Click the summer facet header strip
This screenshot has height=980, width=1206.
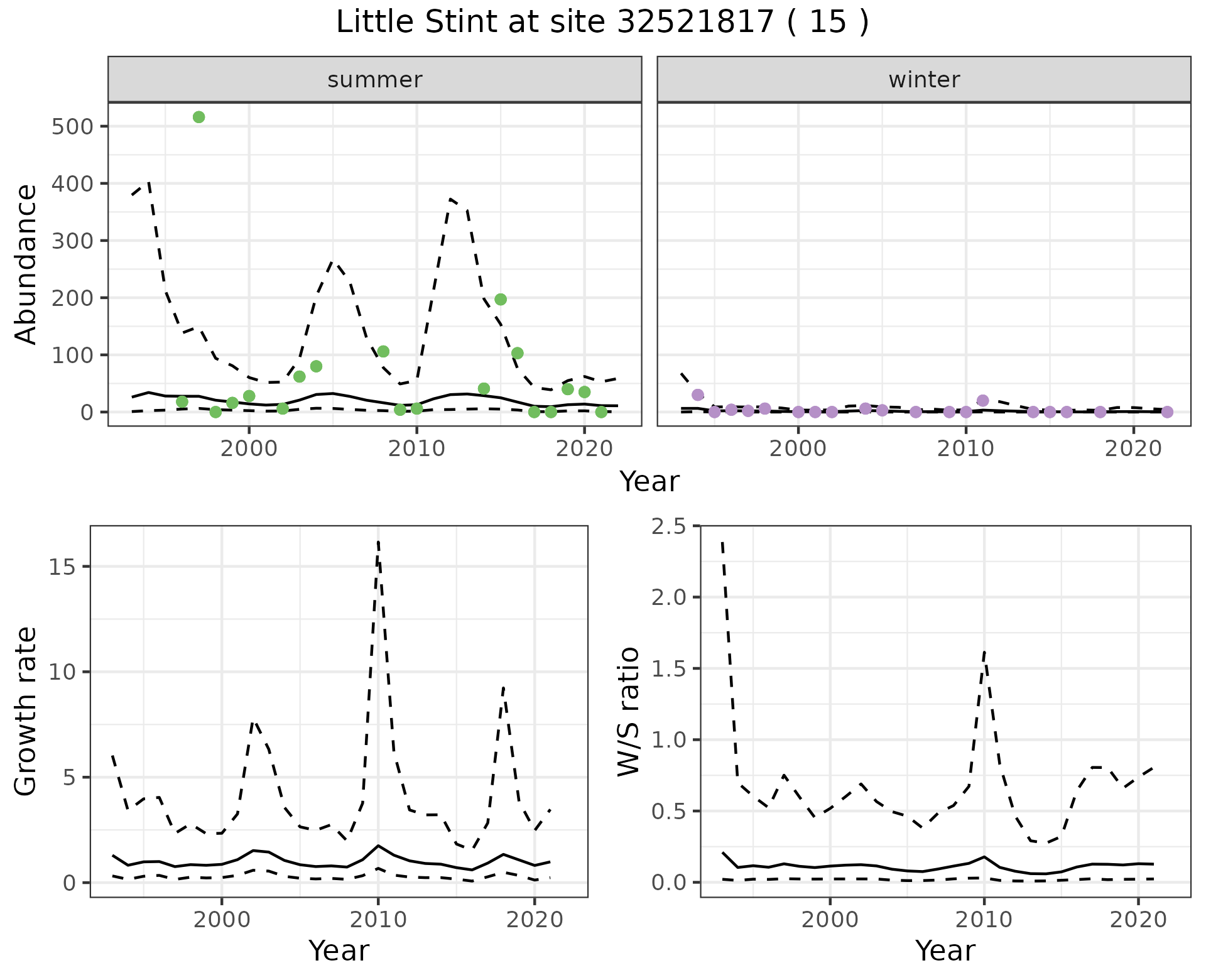pos(374,80)
